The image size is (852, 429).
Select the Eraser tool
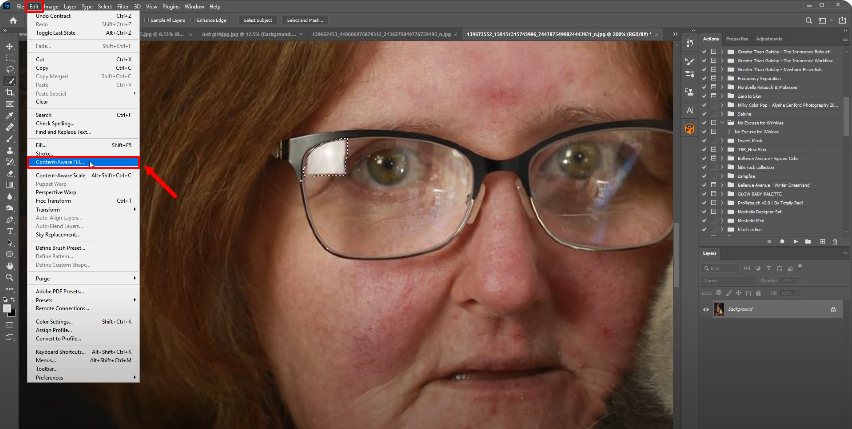click(x=10, y=174)
